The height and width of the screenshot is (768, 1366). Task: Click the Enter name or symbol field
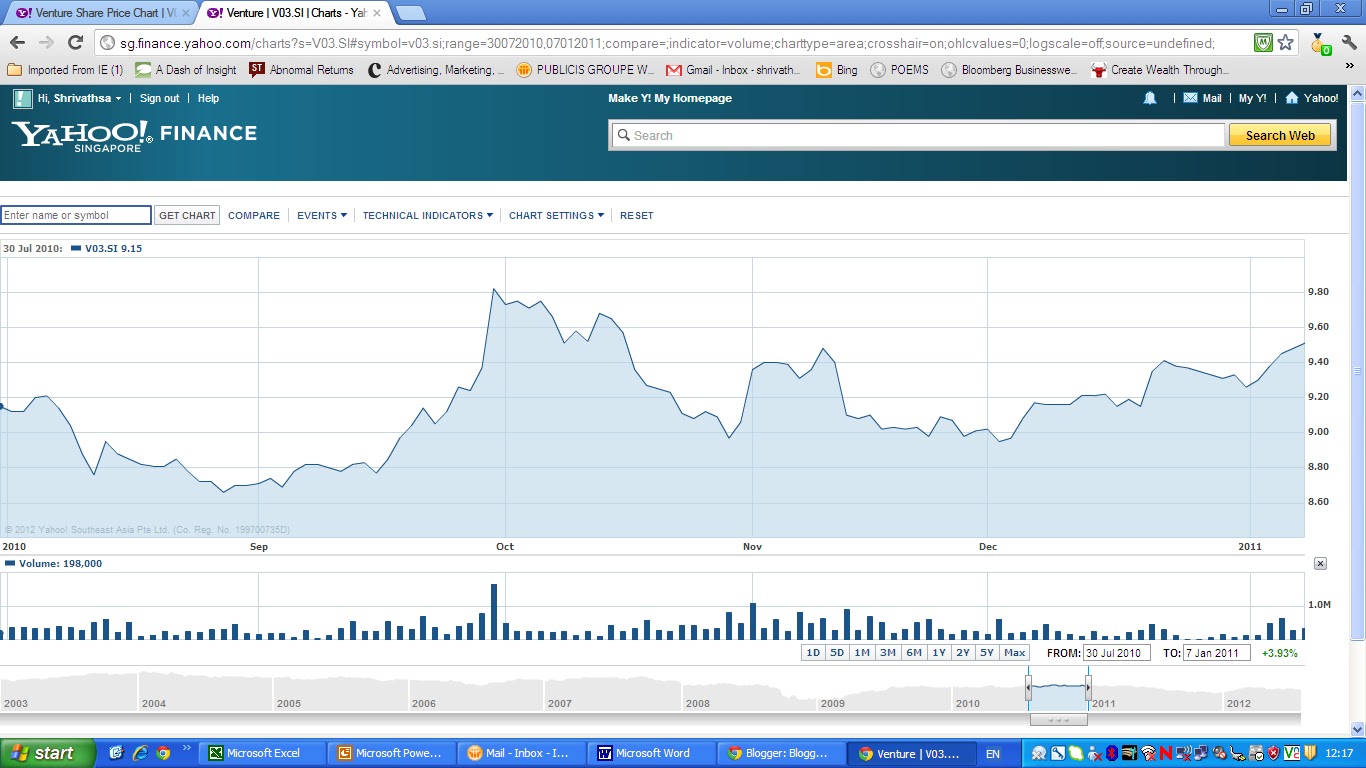(x=76, y=215)
